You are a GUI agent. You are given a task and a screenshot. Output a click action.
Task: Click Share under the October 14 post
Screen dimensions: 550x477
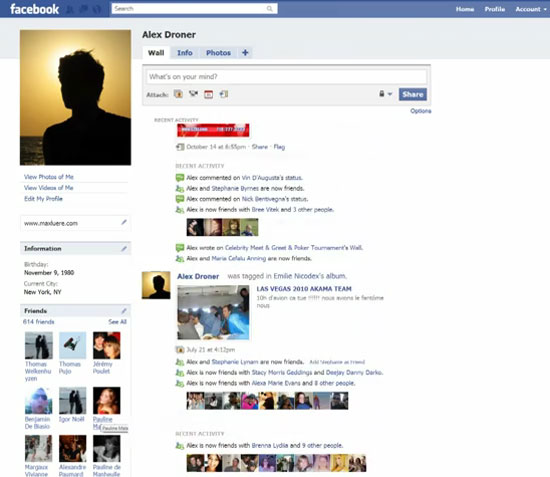point(260,147)
